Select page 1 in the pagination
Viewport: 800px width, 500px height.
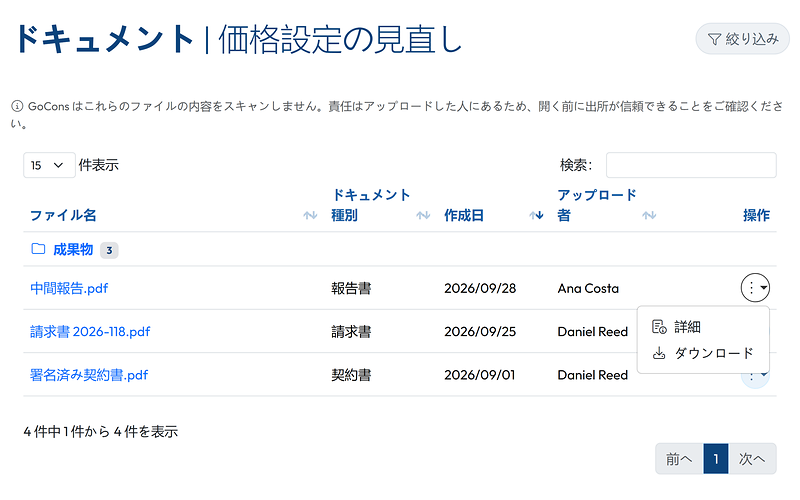pos(716,459)
